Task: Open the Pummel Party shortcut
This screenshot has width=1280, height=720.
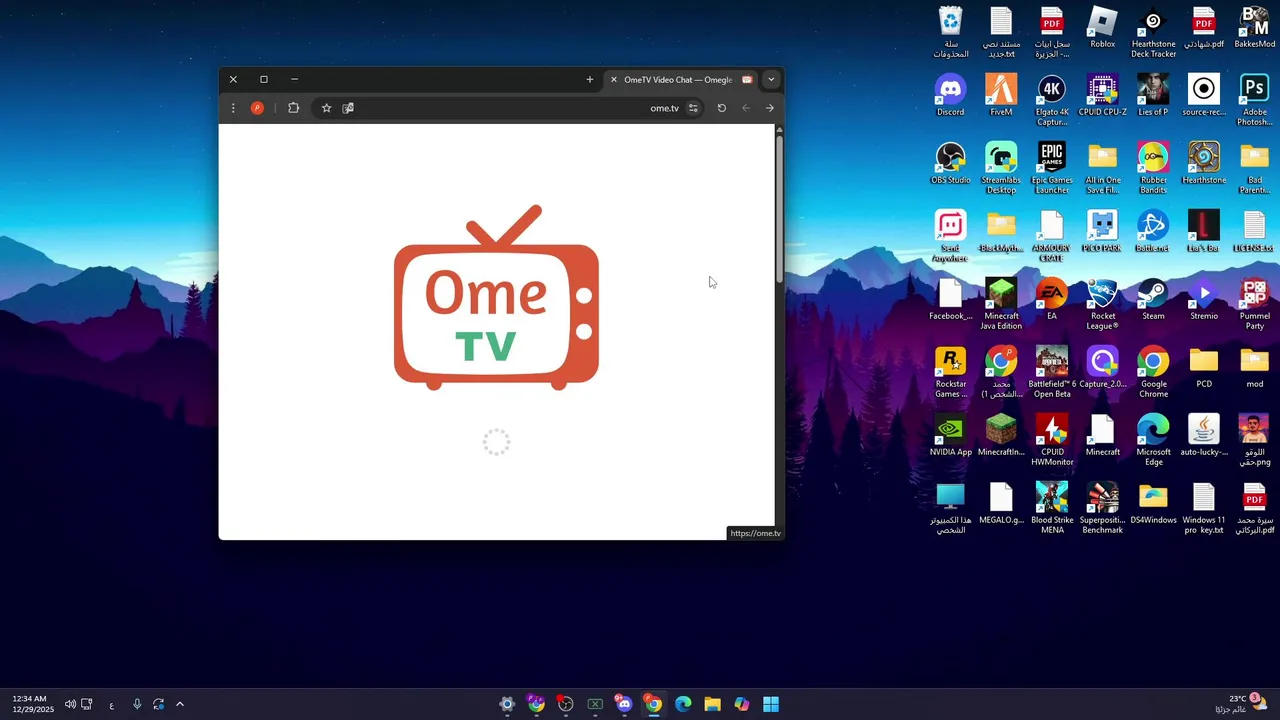Action: tap(1254, 304)
